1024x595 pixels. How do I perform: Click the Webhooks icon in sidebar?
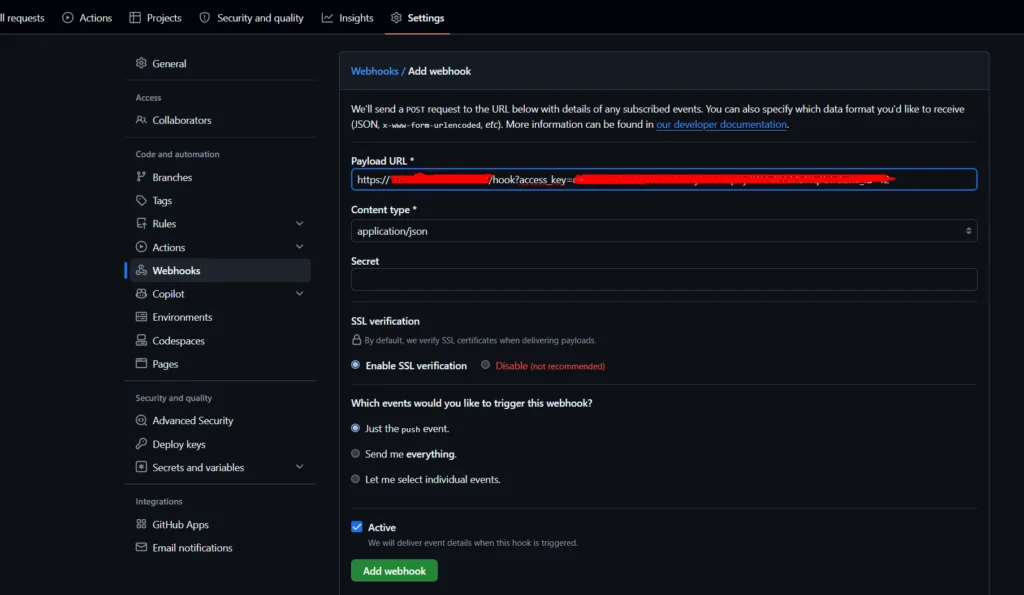click(141, 270)
